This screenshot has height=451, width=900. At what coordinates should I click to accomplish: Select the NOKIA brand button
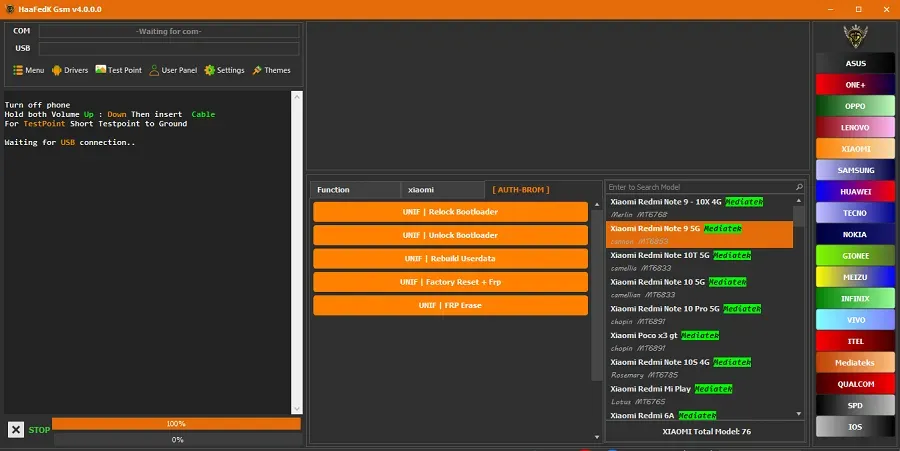[855, 234]
